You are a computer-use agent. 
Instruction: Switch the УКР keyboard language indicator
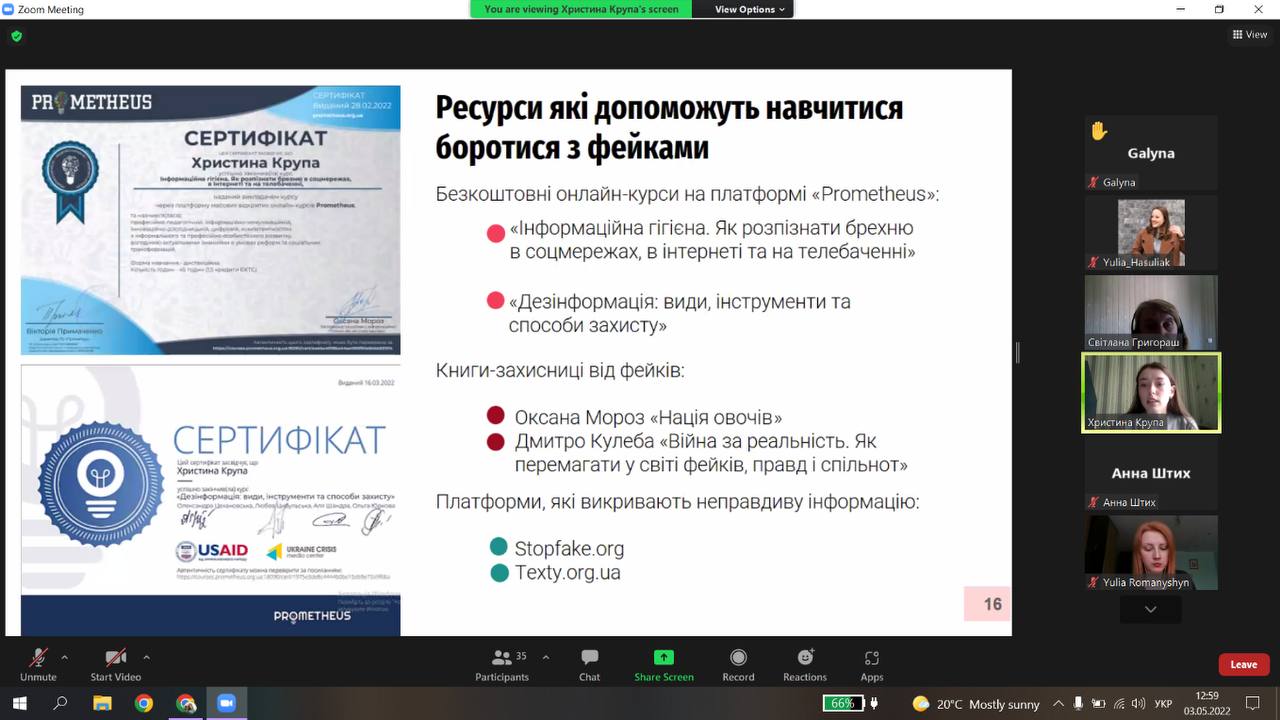[x=1163, y=704]
